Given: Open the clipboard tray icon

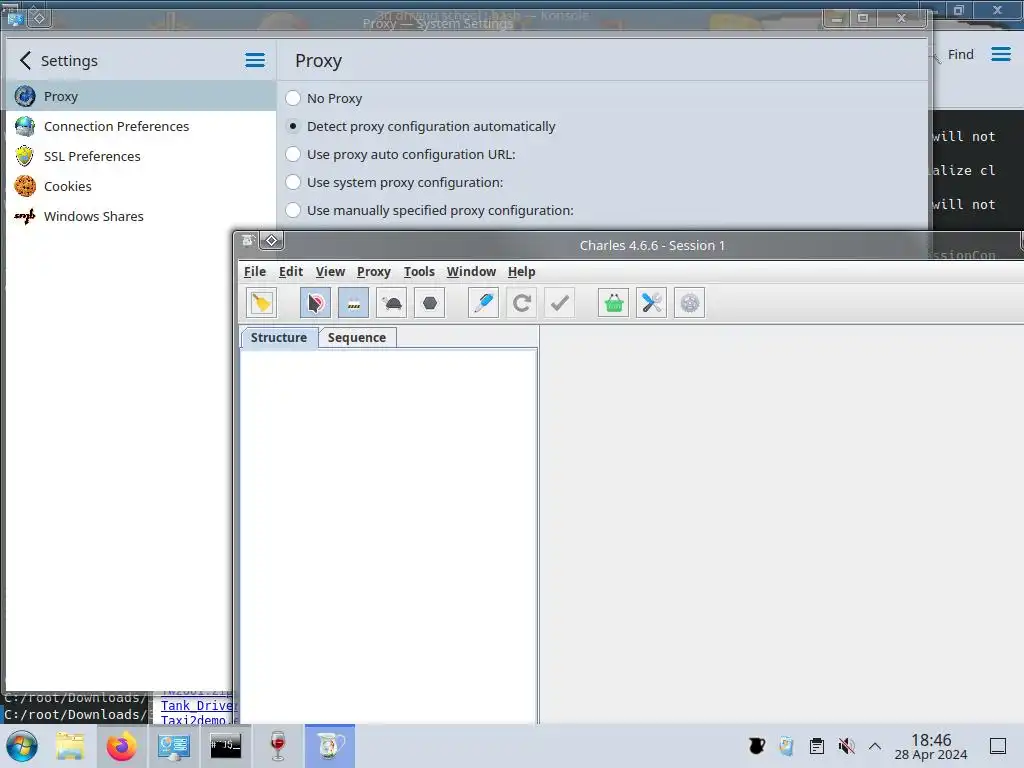Looking at the screenshot, I should click(x=816, y=746).
